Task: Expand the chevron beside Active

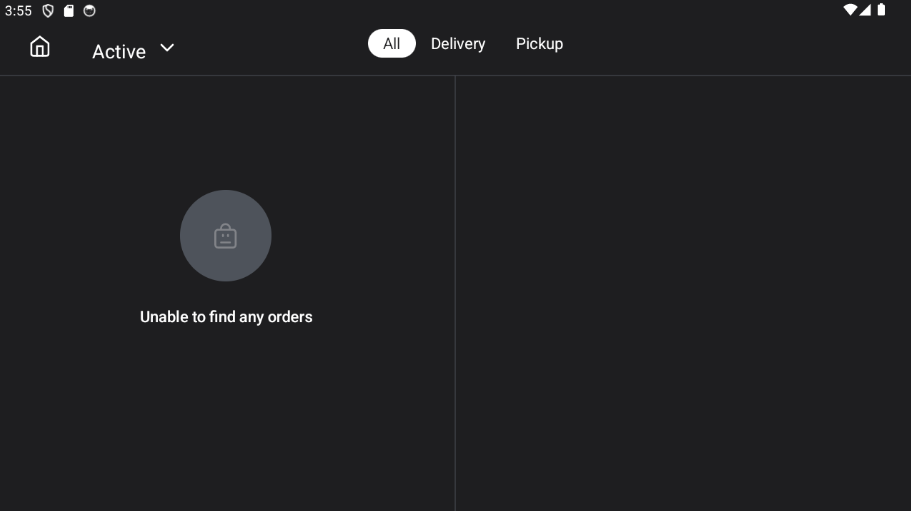Action: point(167,48)
